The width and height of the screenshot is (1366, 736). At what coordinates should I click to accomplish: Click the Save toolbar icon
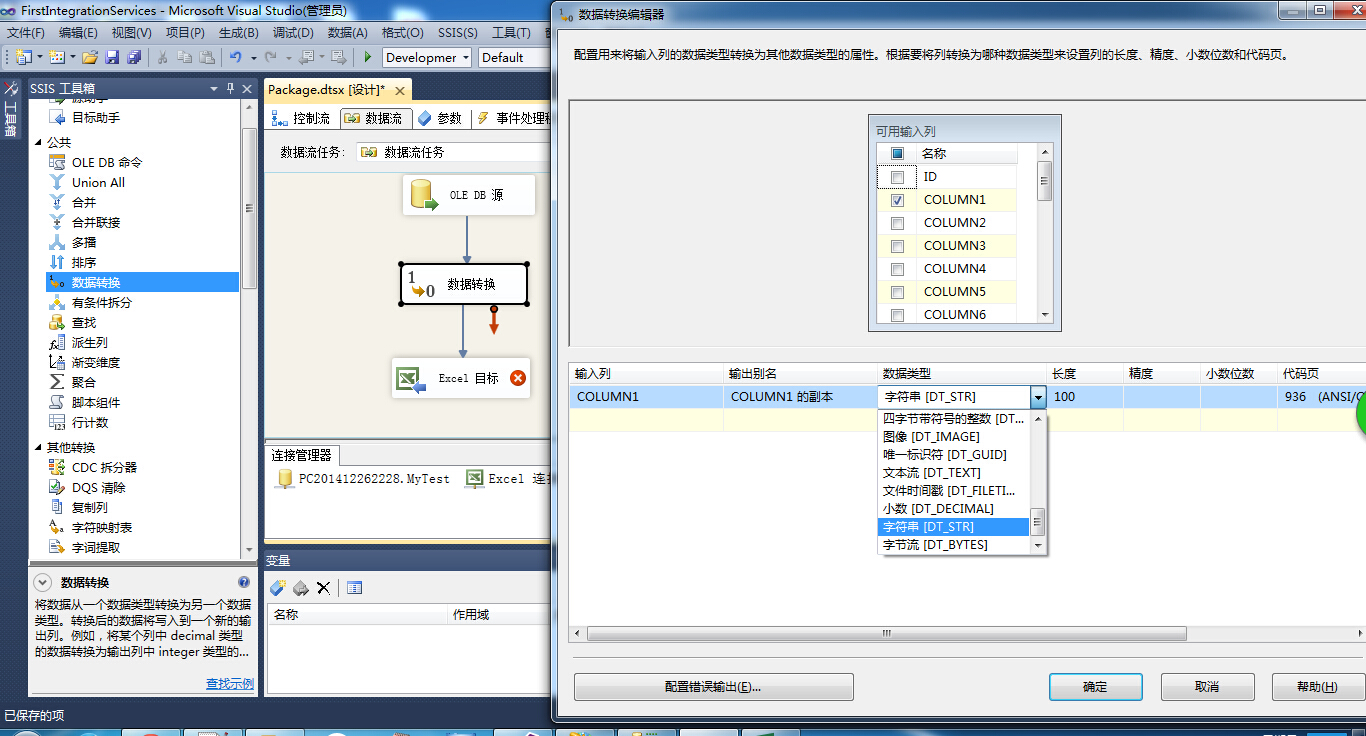point(112,57)
